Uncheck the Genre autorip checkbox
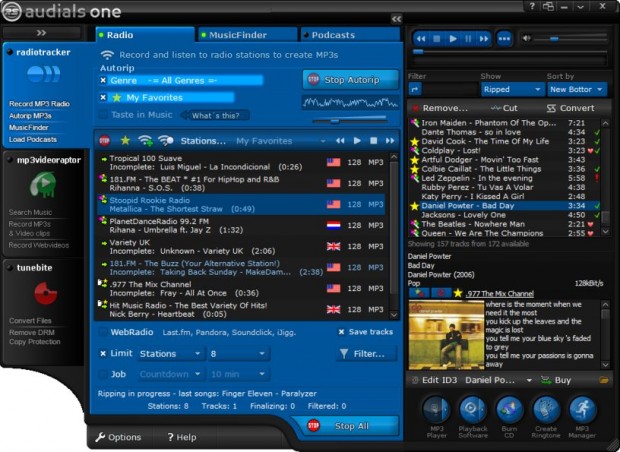 click(103, 79)
